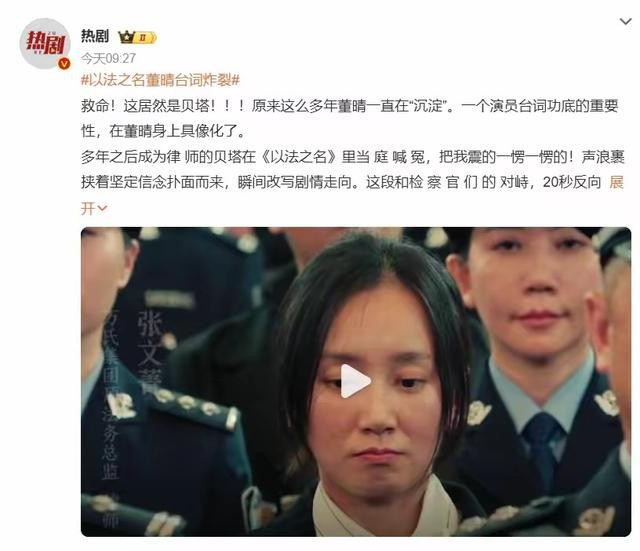640x551 pixels.
Task: Open hashtag #以法之名董晴台词炸裂#
Action: click(x=160, y=80)
